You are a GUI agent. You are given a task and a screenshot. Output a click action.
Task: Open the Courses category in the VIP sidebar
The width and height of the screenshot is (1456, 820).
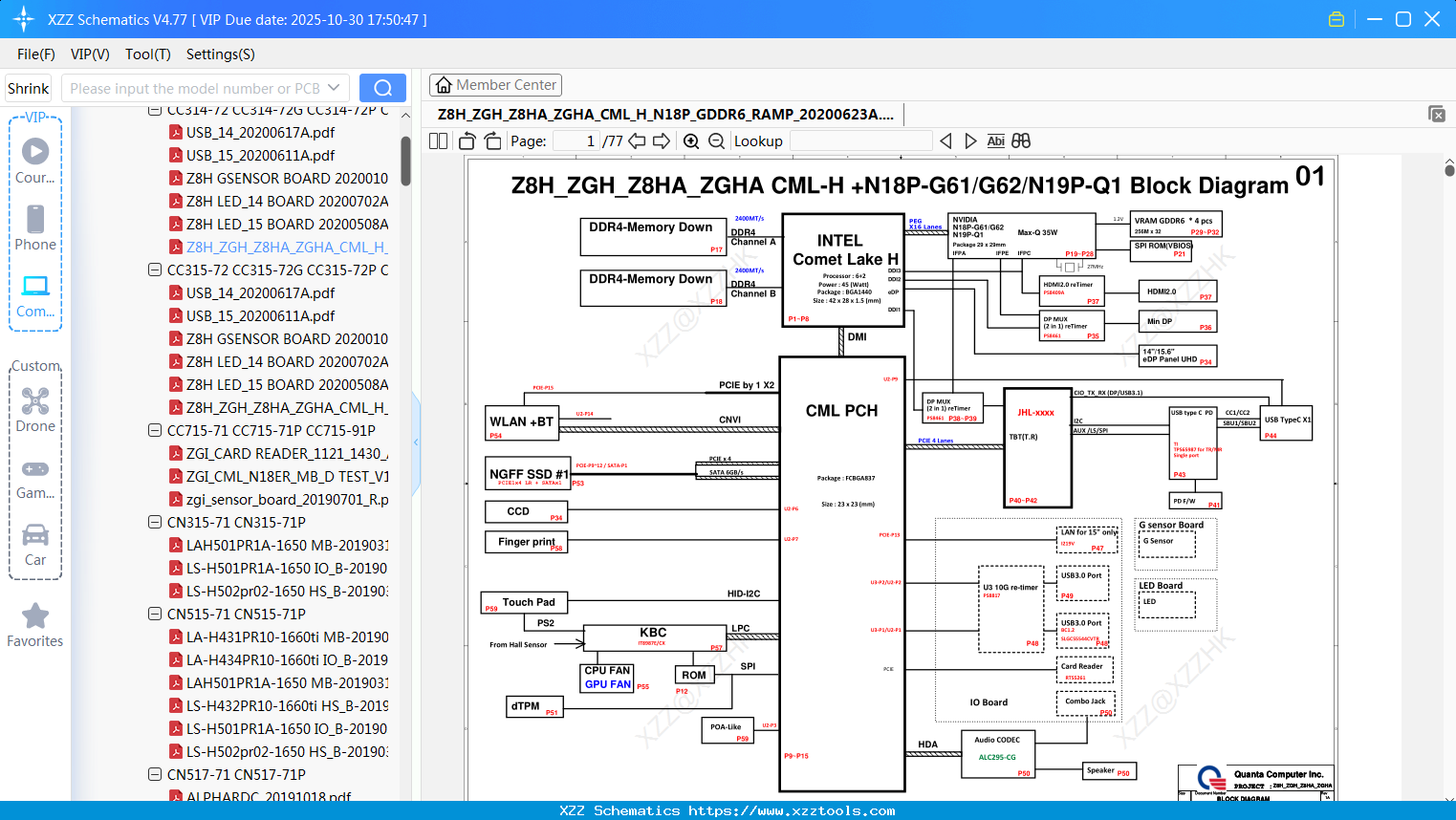pyautogui.click(x=35, y=161)
